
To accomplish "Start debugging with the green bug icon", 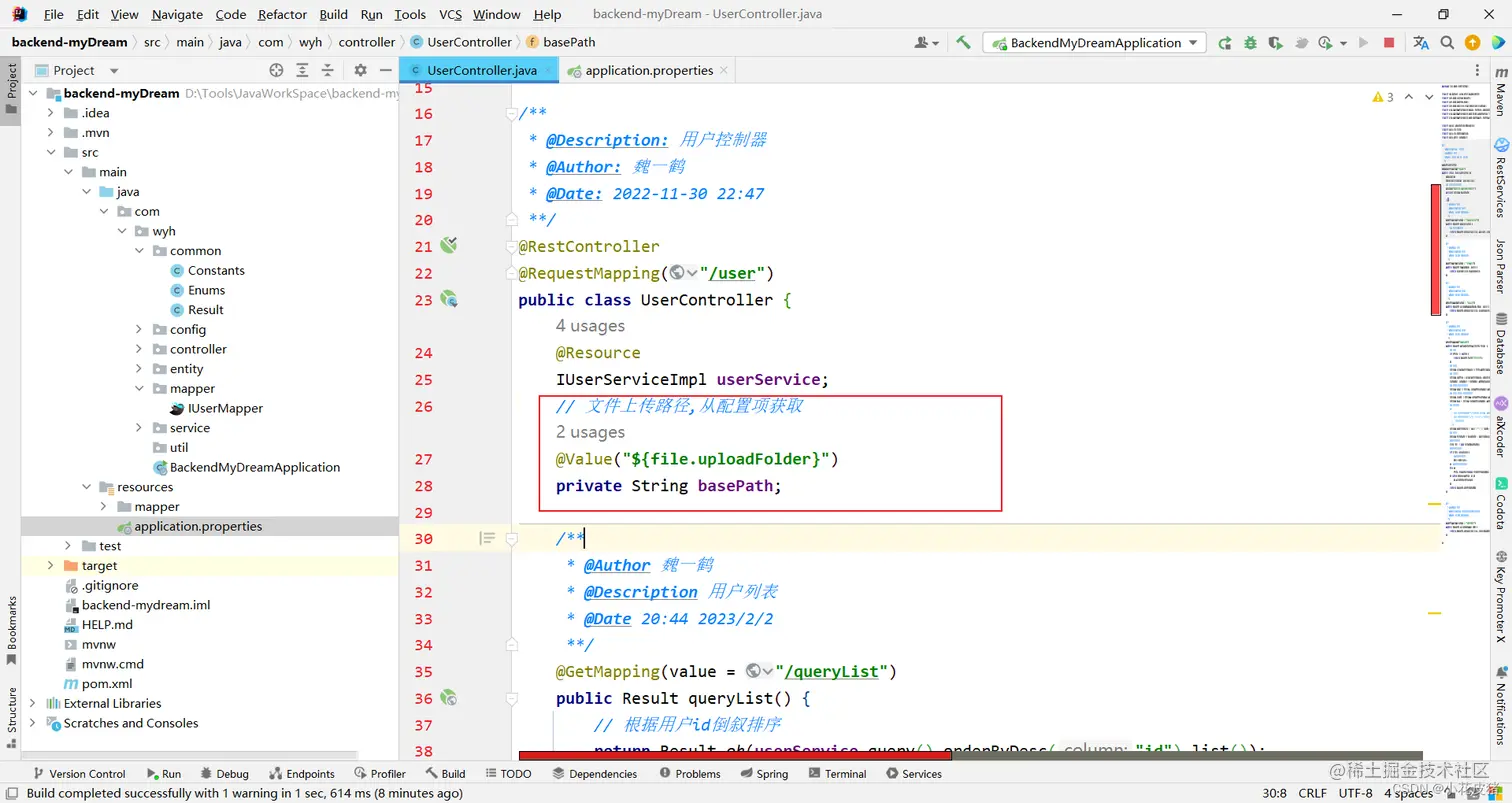I will [1250, 42].
